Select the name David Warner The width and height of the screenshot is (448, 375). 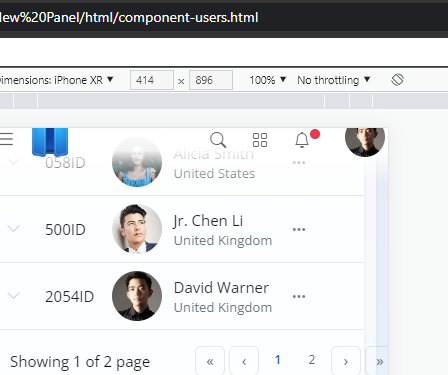pos(221,288)
